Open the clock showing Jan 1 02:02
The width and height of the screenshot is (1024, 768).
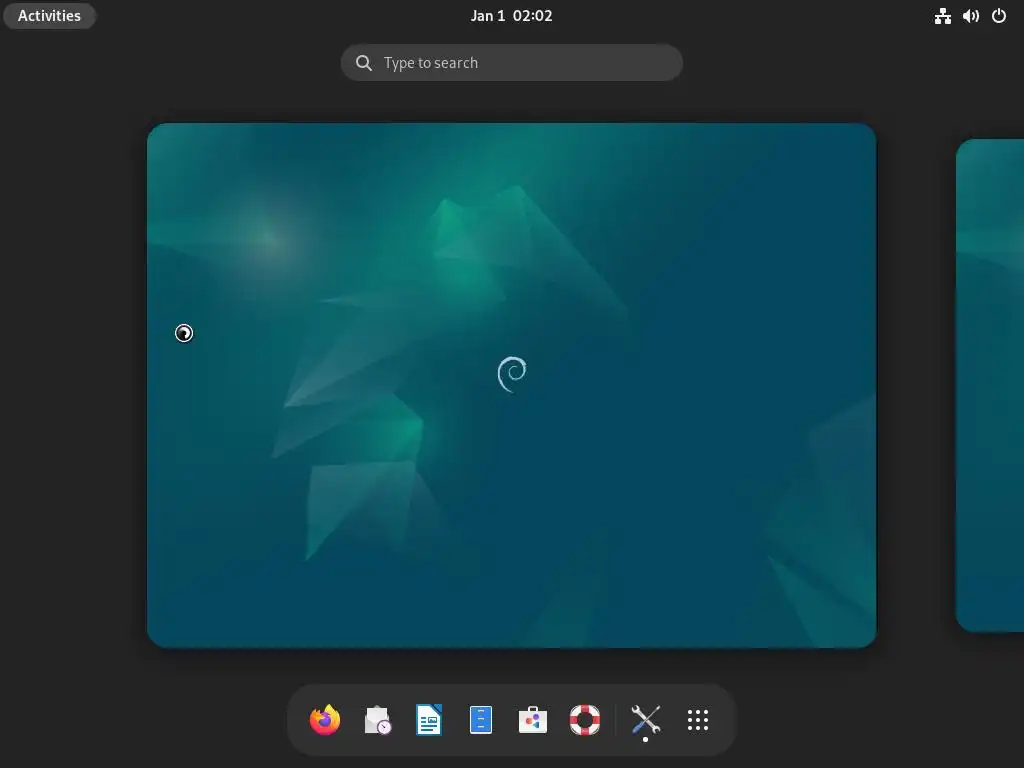coord(511,16)
